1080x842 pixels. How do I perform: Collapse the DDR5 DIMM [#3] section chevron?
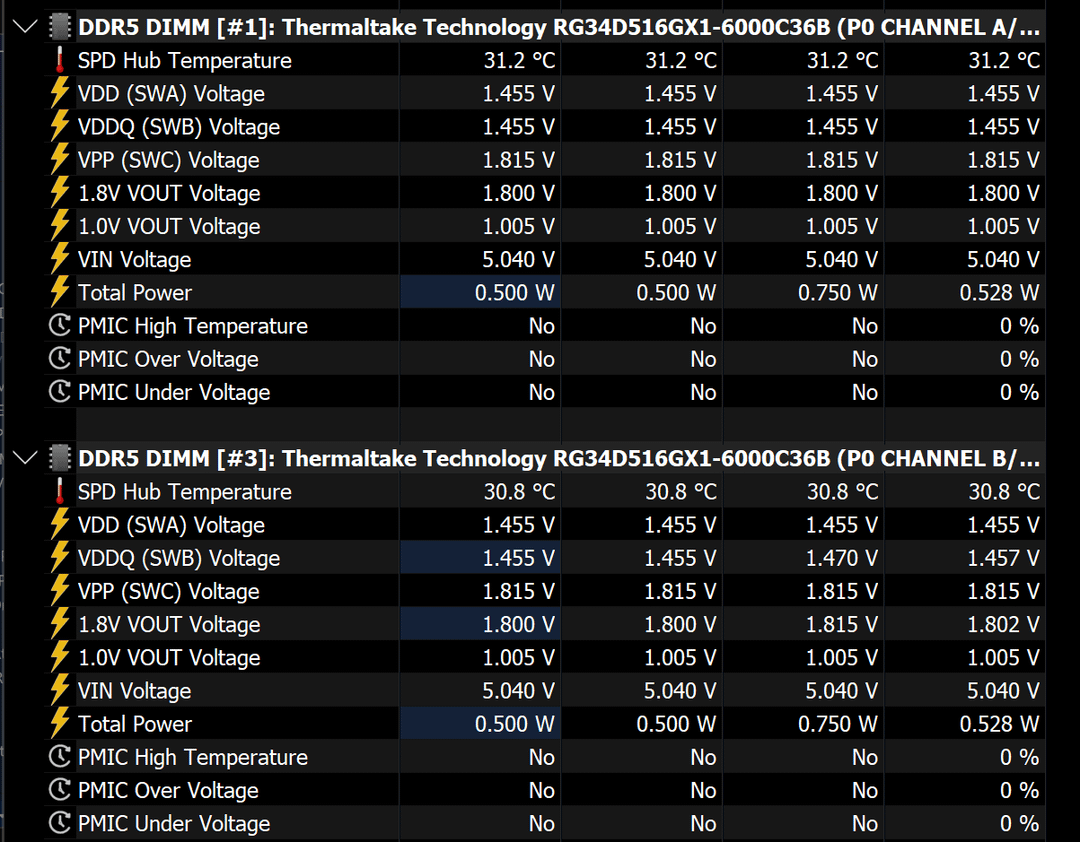26,459
